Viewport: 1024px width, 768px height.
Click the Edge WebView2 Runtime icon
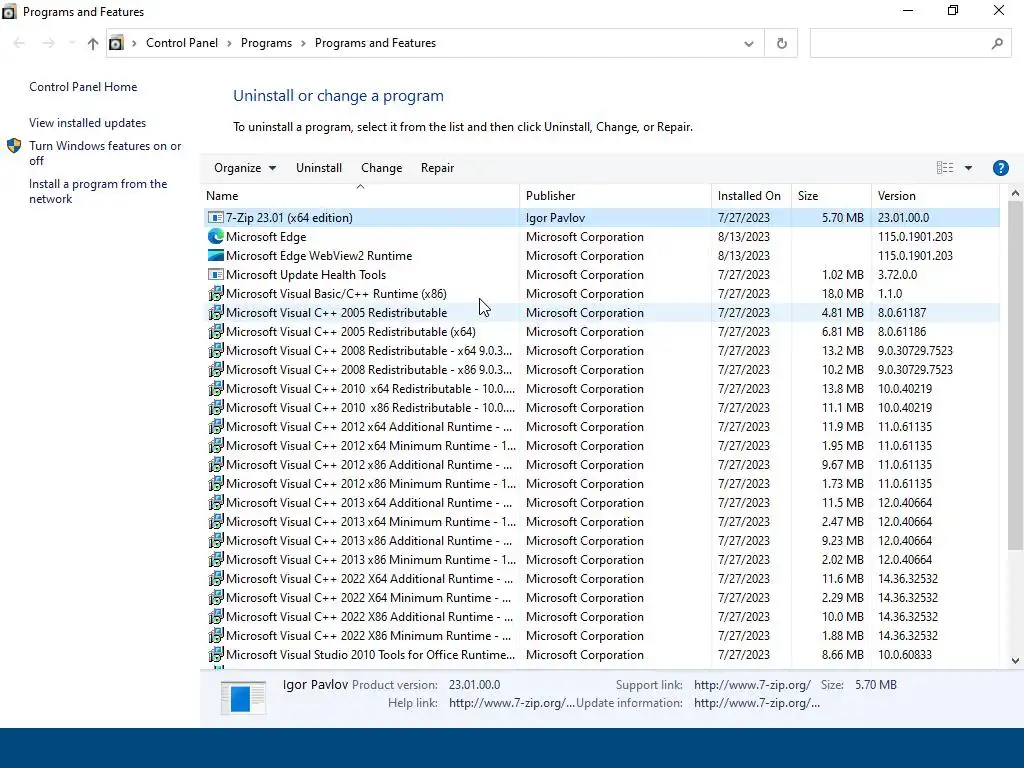(x=216, y=255)
